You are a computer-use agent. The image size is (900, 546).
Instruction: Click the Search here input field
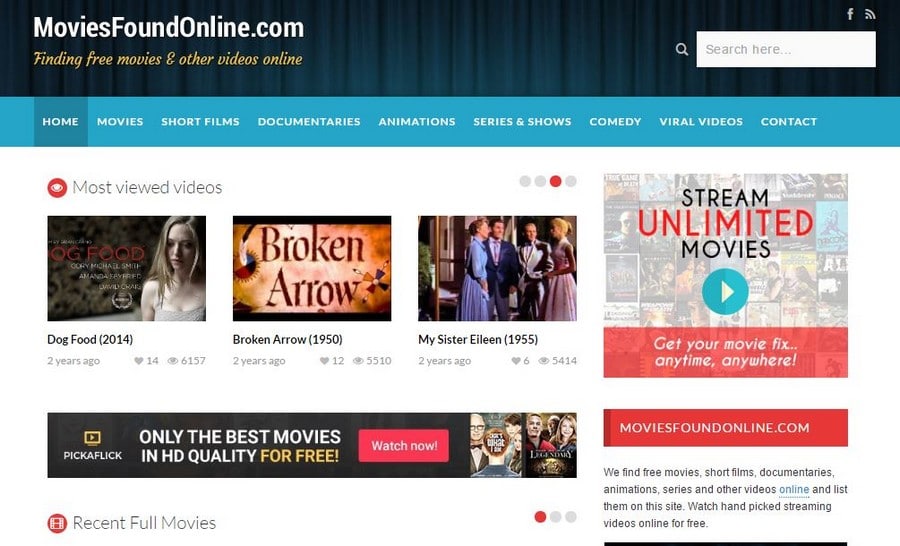tap(786, 49)
